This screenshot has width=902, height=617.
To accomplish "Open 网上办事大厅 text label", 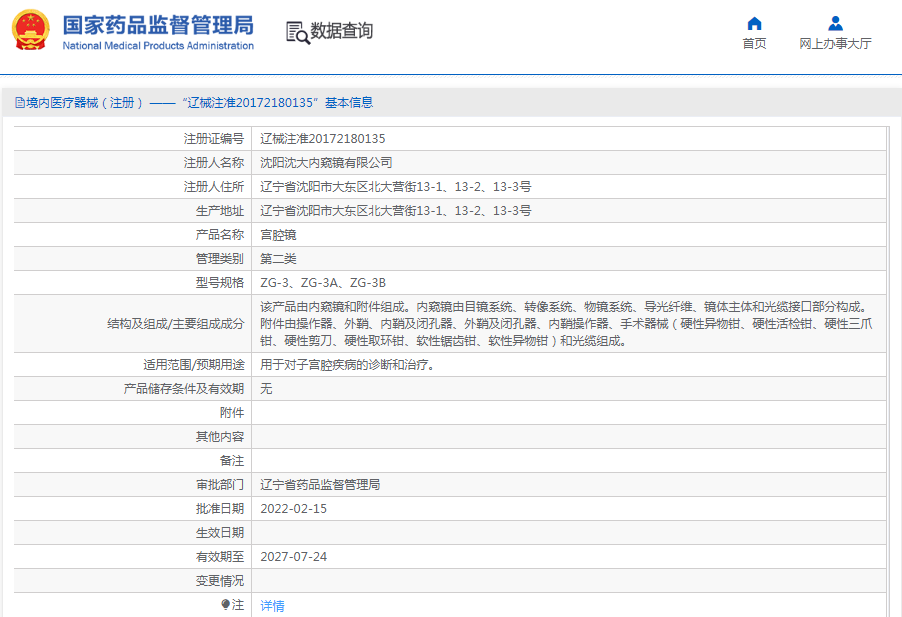I will pyautogui.click(x=835, y=44).
